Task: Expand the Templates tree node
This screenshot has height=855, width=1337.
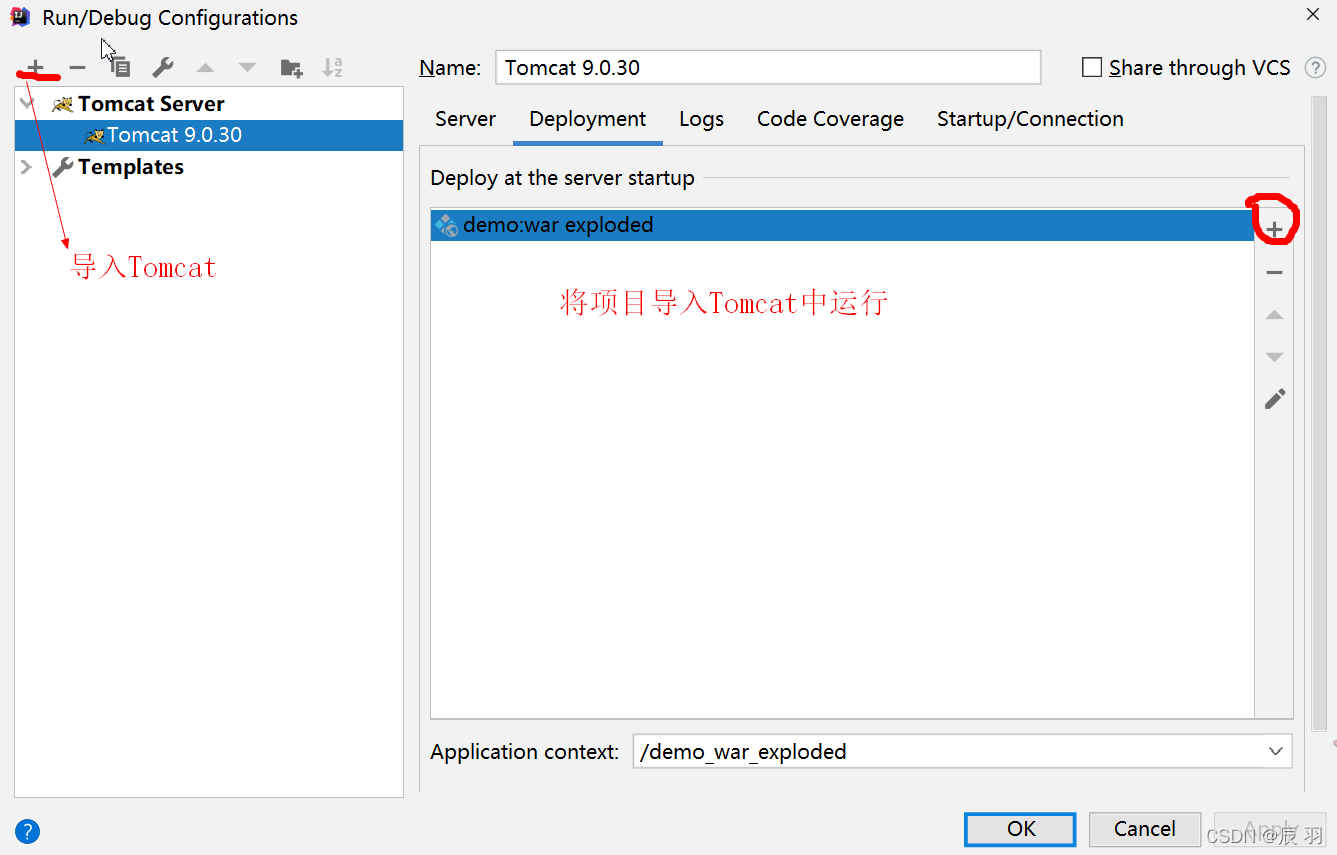Action: coord(27,167)
